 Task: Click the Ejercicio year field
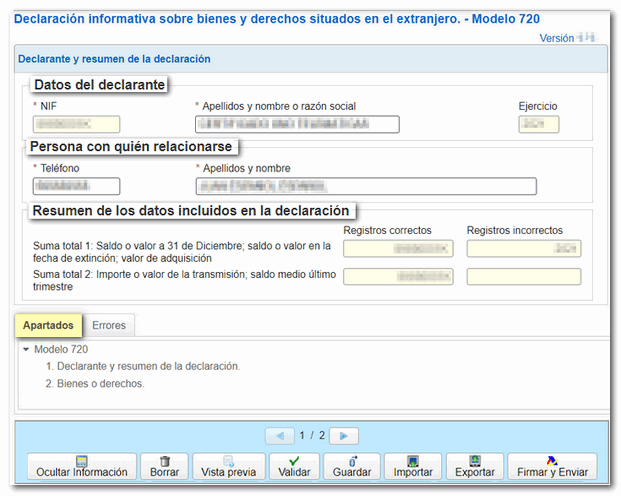click(x=538, y=124)
